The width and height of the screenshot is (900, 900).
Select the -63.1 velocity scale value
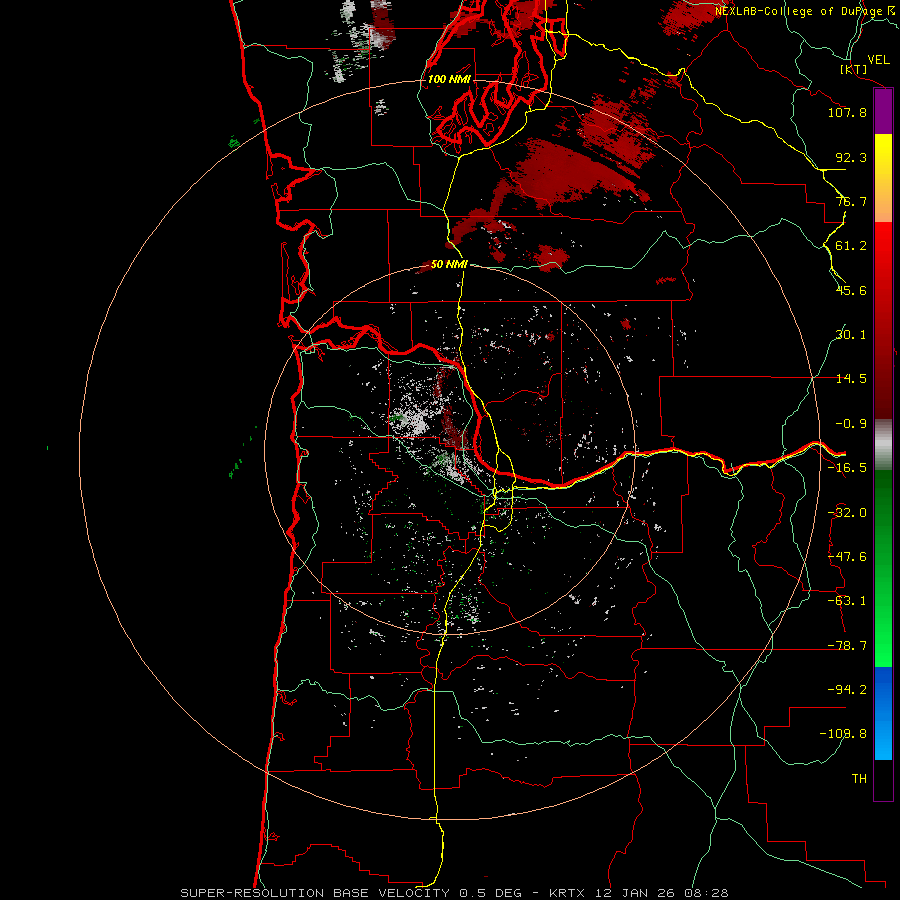coord(847,601)
